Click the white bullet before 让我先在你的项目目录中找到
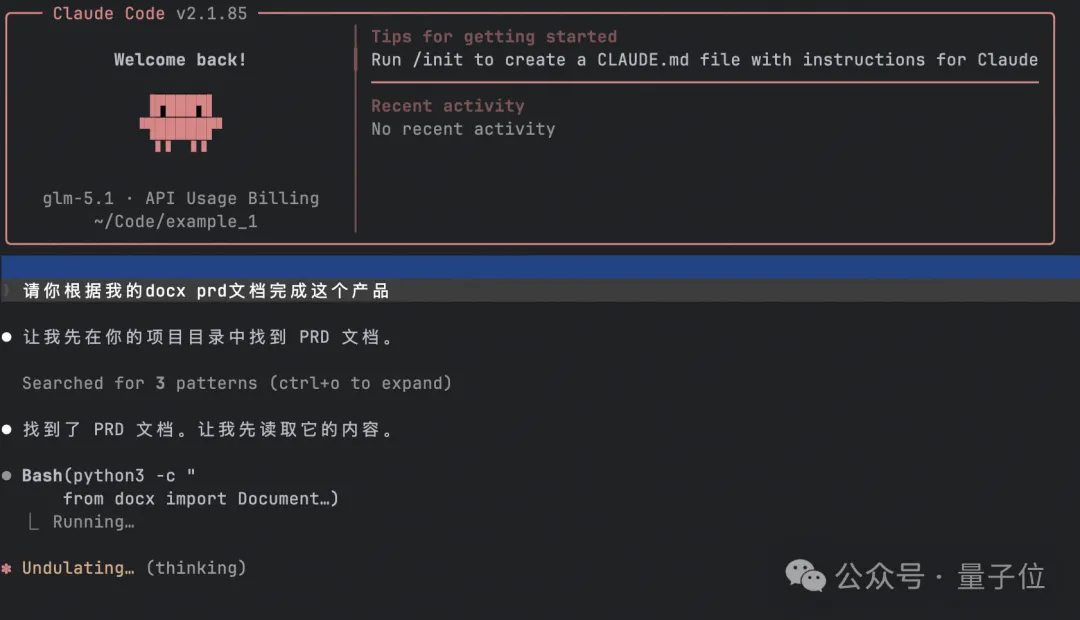The height and width of the screenshot is (620, 1080). point(7,338)
